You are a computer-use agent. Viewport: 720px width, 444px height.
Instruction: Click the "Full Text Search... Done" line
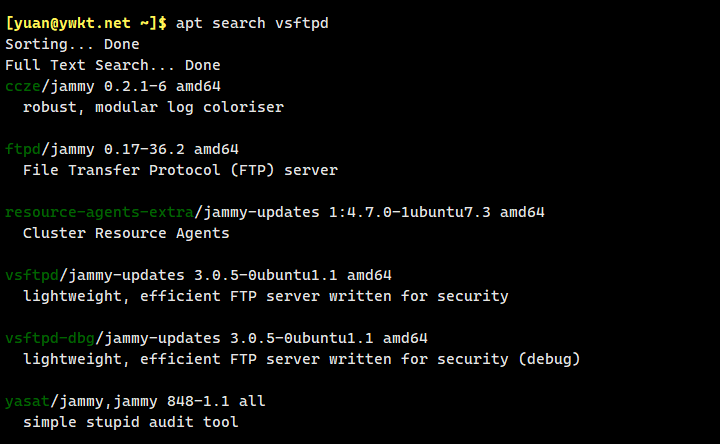coord(112,65)
